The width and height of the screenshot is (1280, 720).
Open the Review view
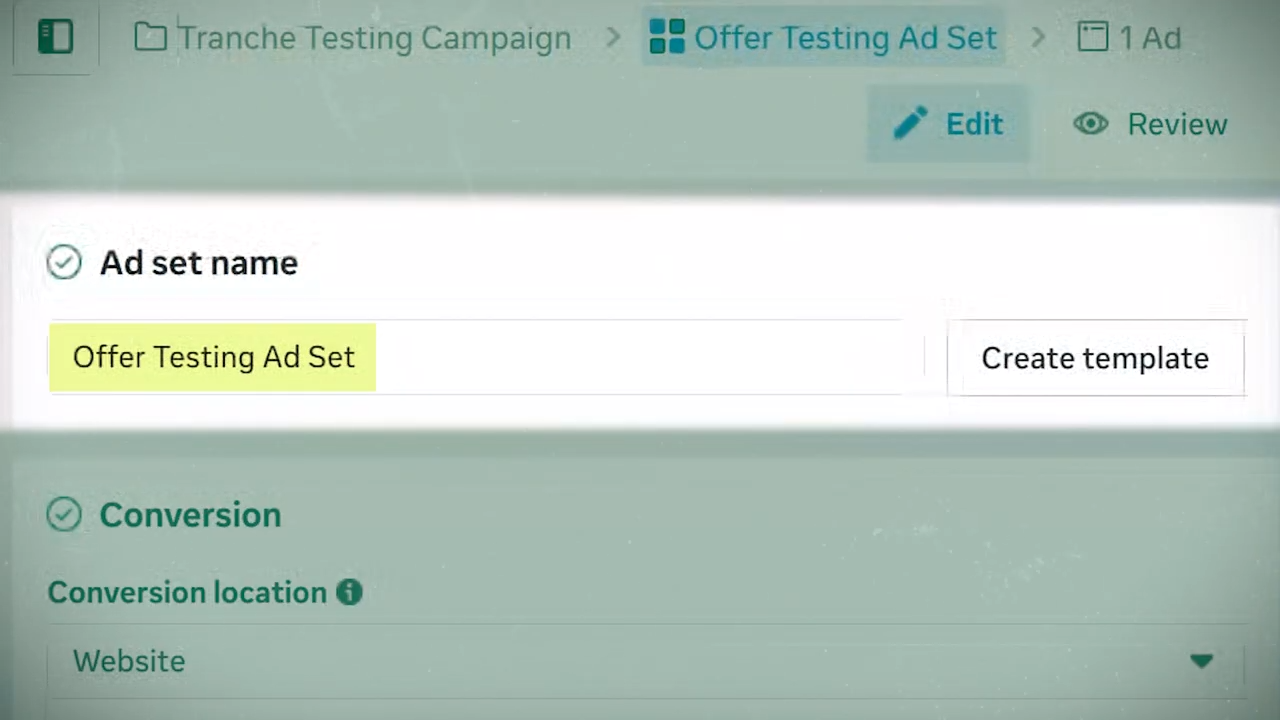1177,123
